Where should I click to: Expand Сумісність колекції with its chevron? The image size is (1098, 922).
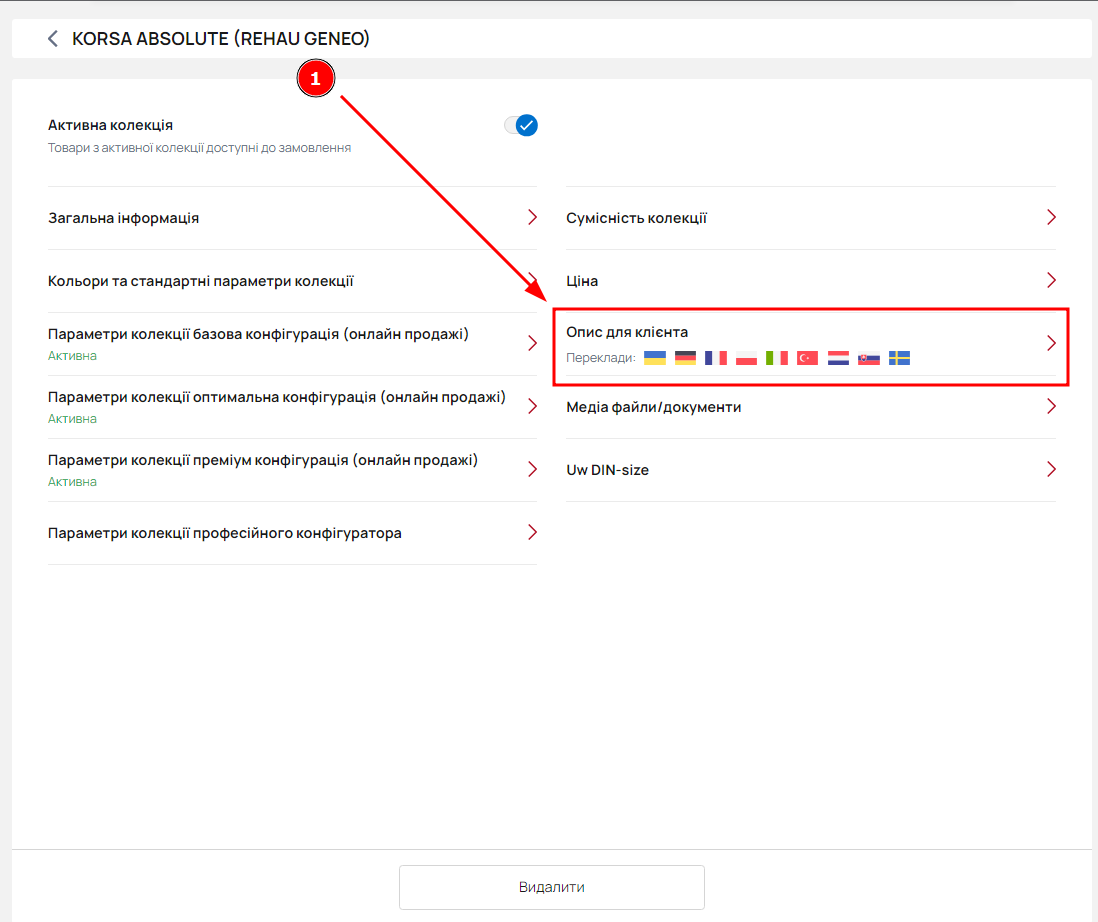(1051, 217)
